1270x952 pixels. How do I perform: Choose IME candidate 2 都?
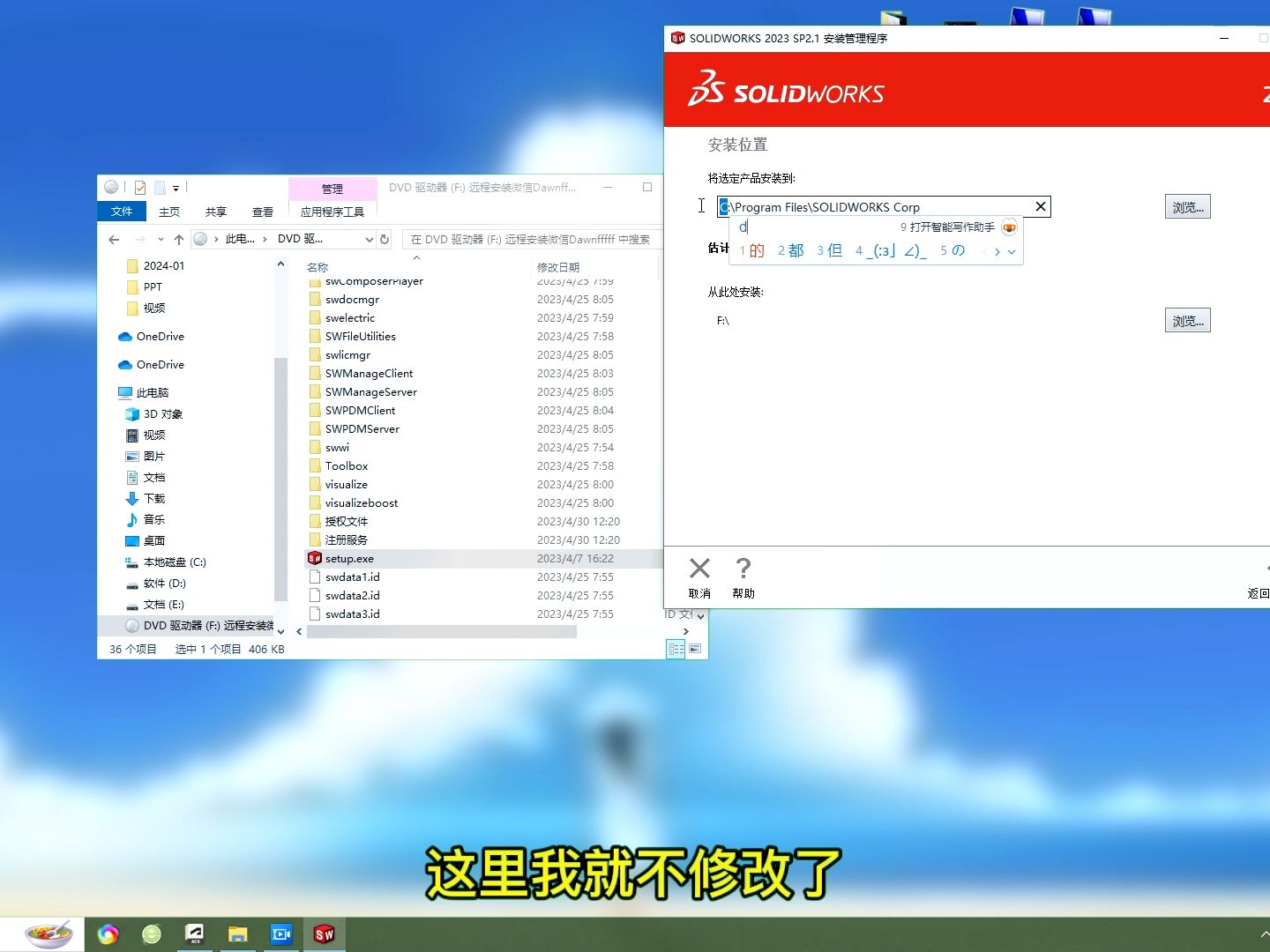(791, 251)
